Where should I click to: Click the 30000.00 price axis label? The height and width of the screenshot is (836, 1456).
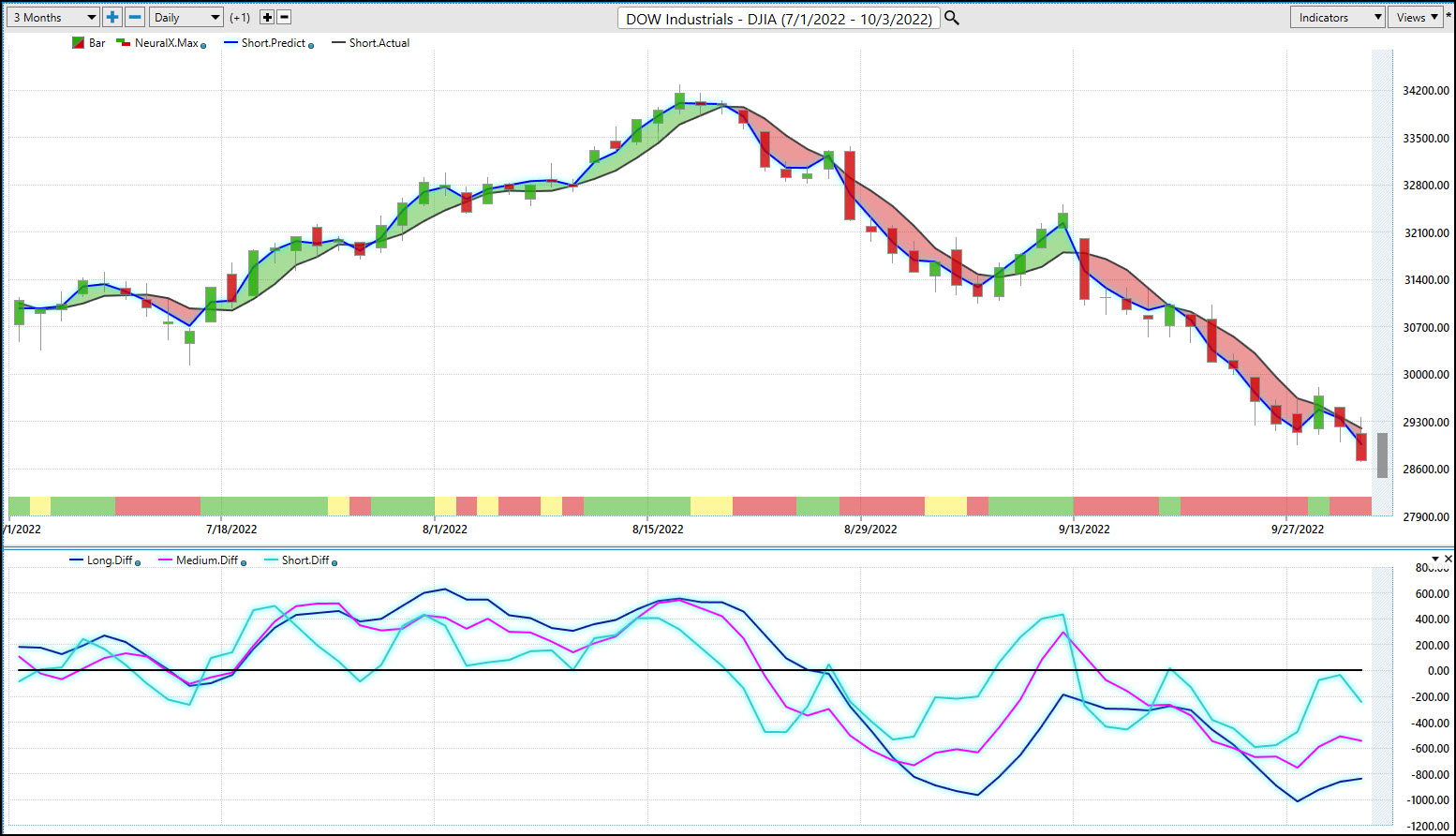(1426, 375)
